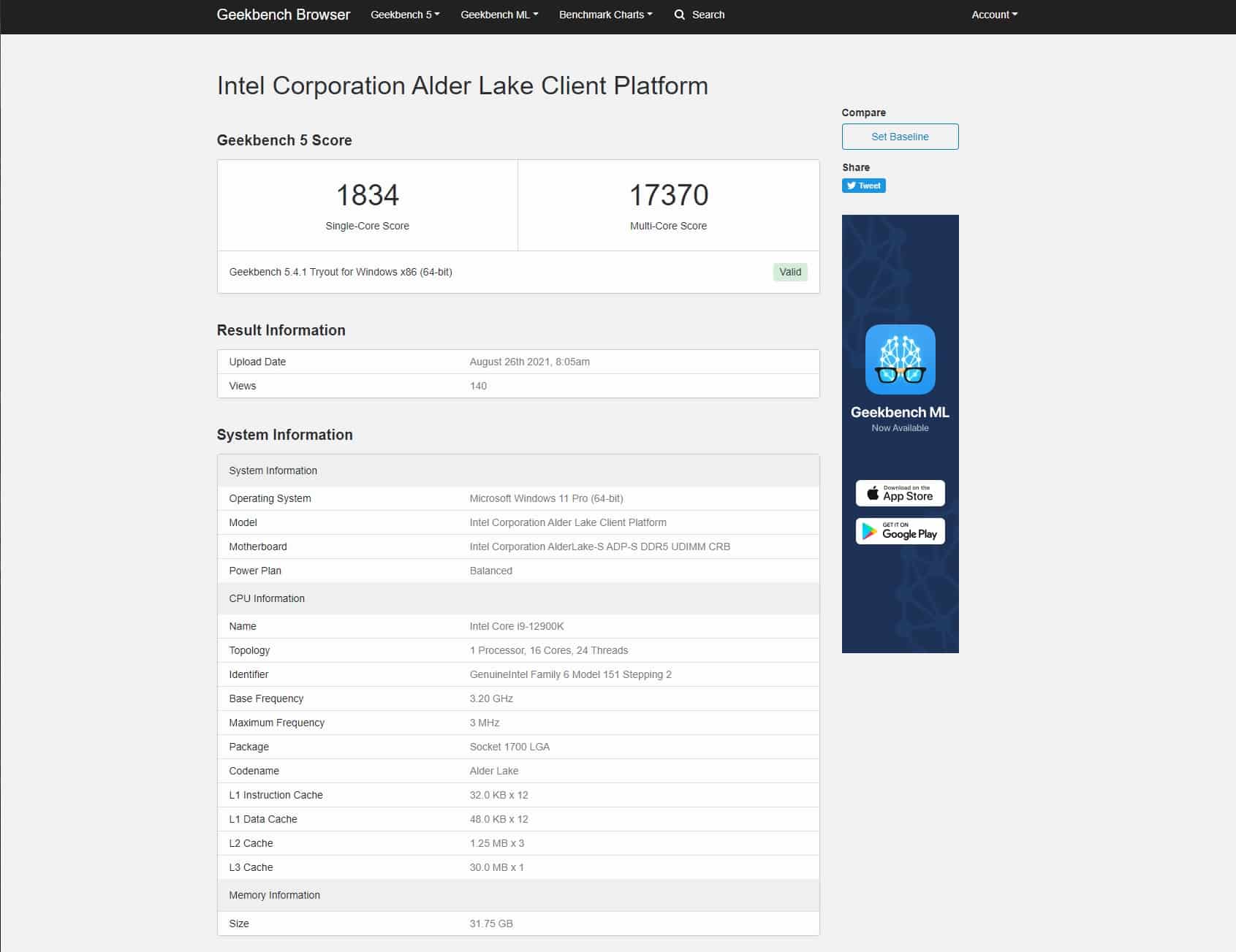This screenshot has width=1236, height=952.
Task: Click the Geekbench ML Now Available banner text
Action: pos(900,419)
